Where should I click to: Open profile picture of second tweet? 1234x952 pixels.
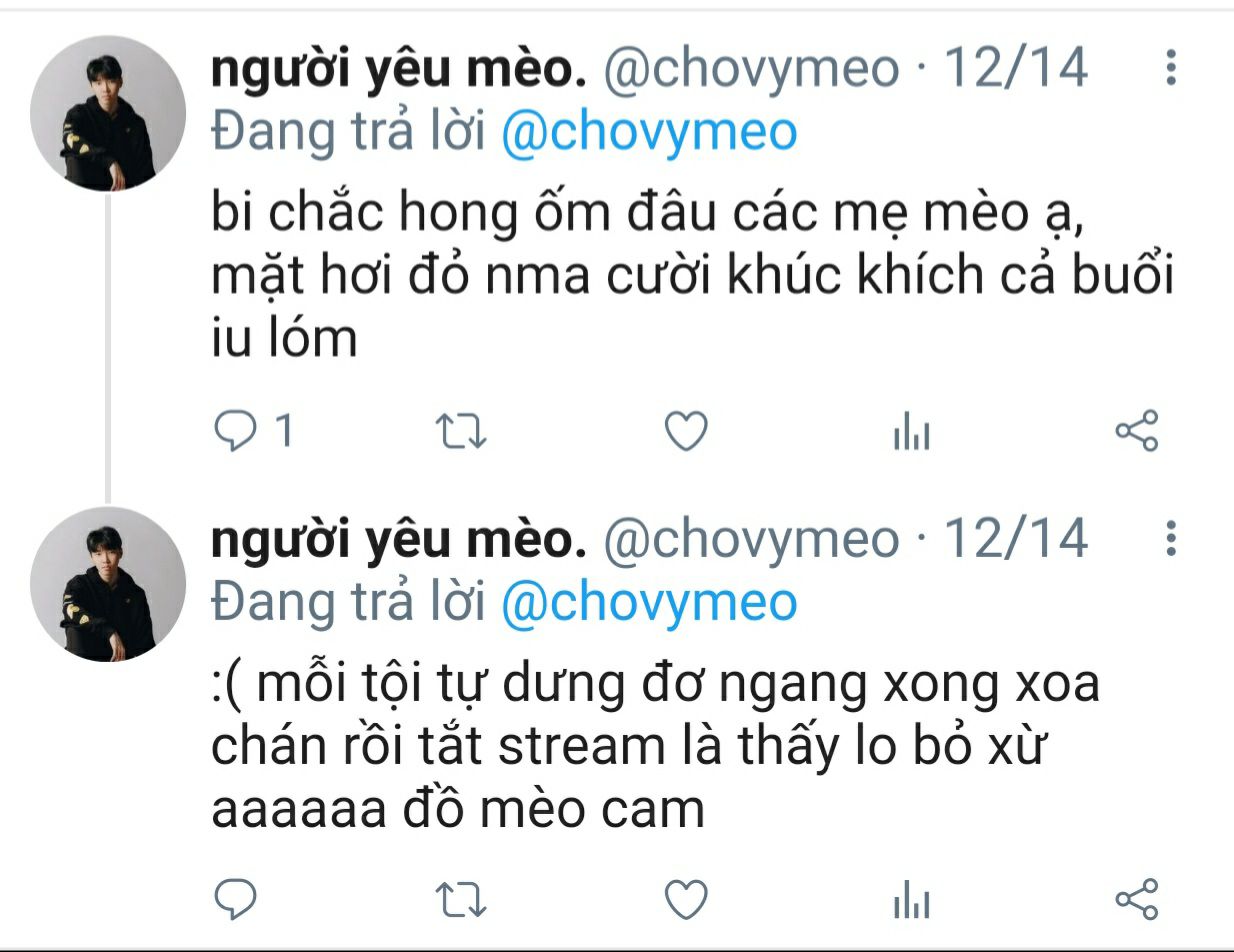coord(108,583)
